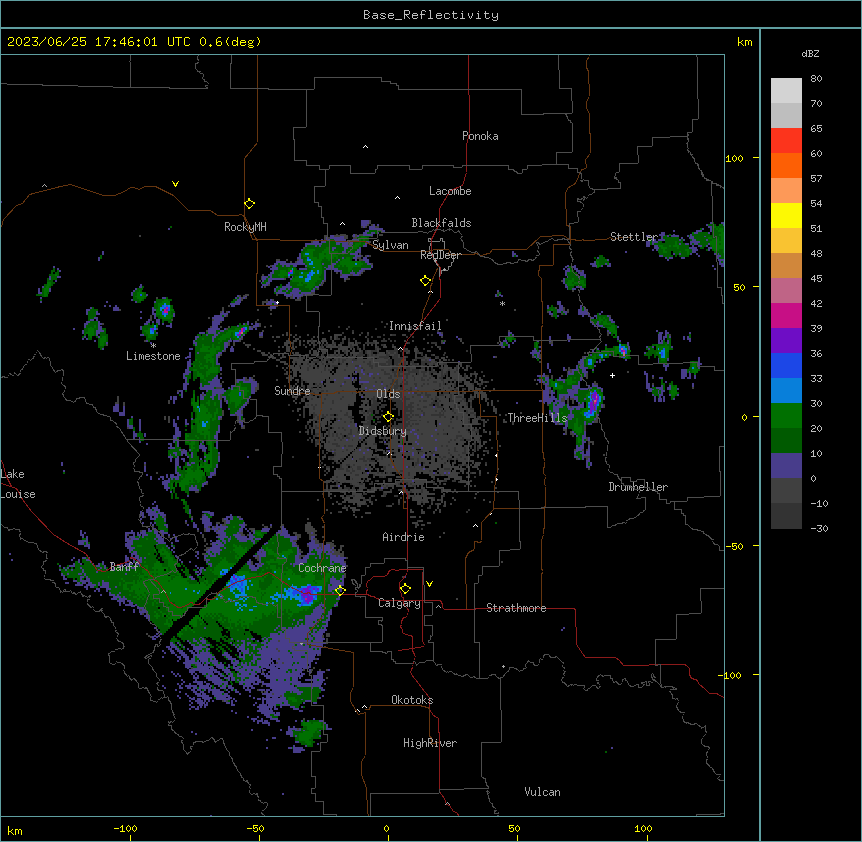Screen dimensions: 862x842
Task: Click the km unit label at top right
Action: point(744,42)
